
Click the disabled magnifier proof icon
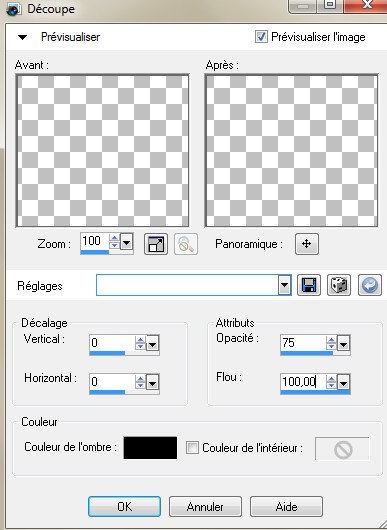point(186,244)
